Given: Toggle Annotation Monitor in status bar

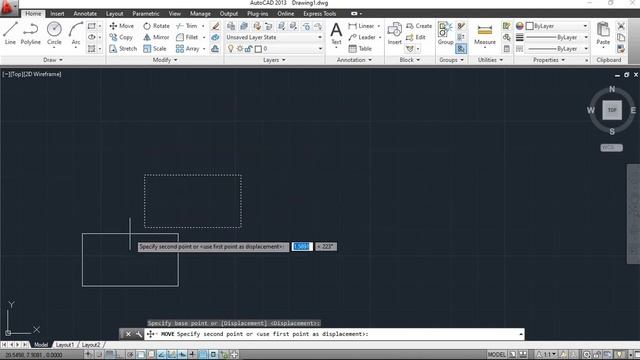Looking at the screenshot, I should click(x=234, y=354).
